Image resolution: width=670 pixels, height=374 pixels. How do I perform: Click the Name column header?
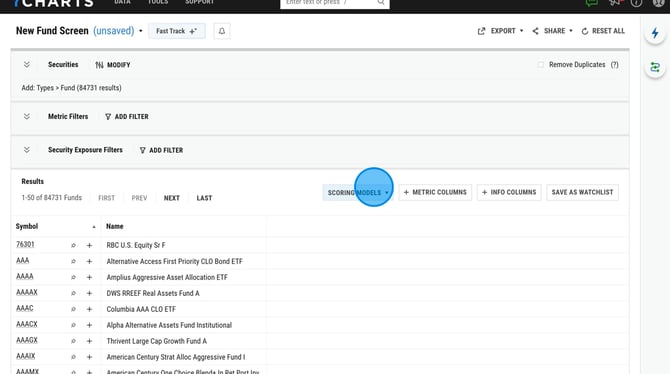(115, 227)
